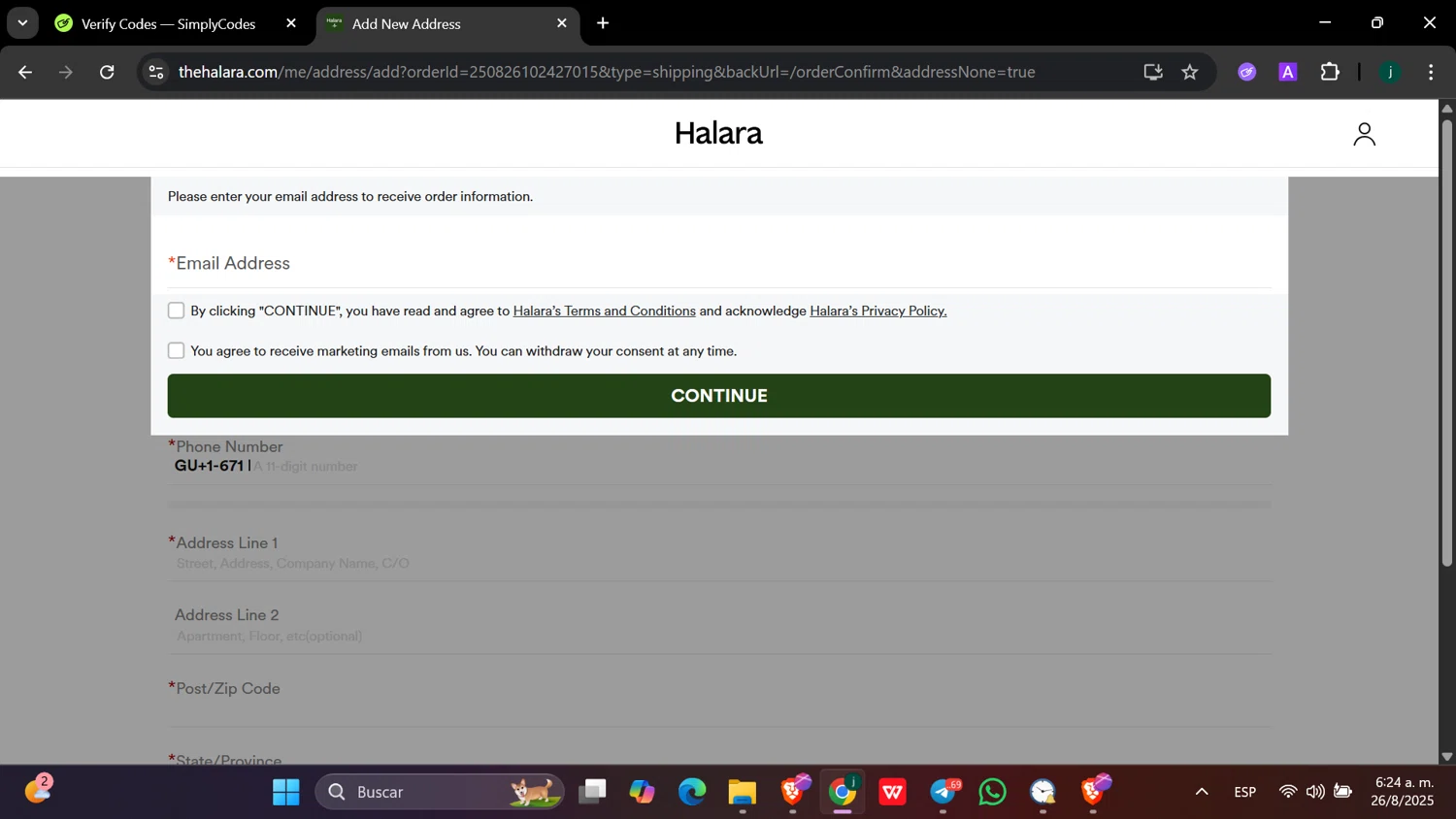The width and height of the screenshot is (1456, 819).
Task: Open the purple A extension icon
Action: [1288, 72]
